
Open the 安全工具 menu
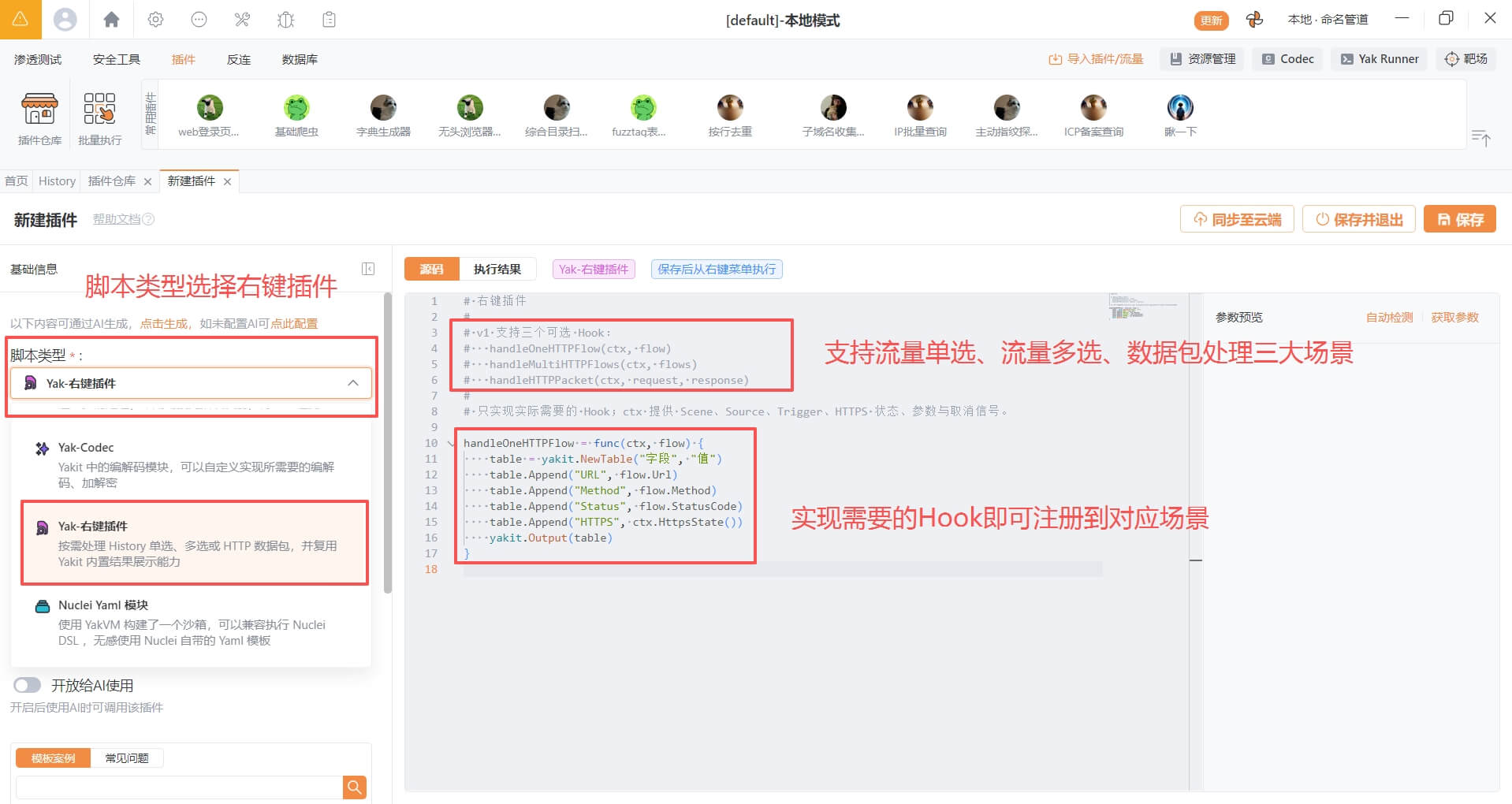117,59
